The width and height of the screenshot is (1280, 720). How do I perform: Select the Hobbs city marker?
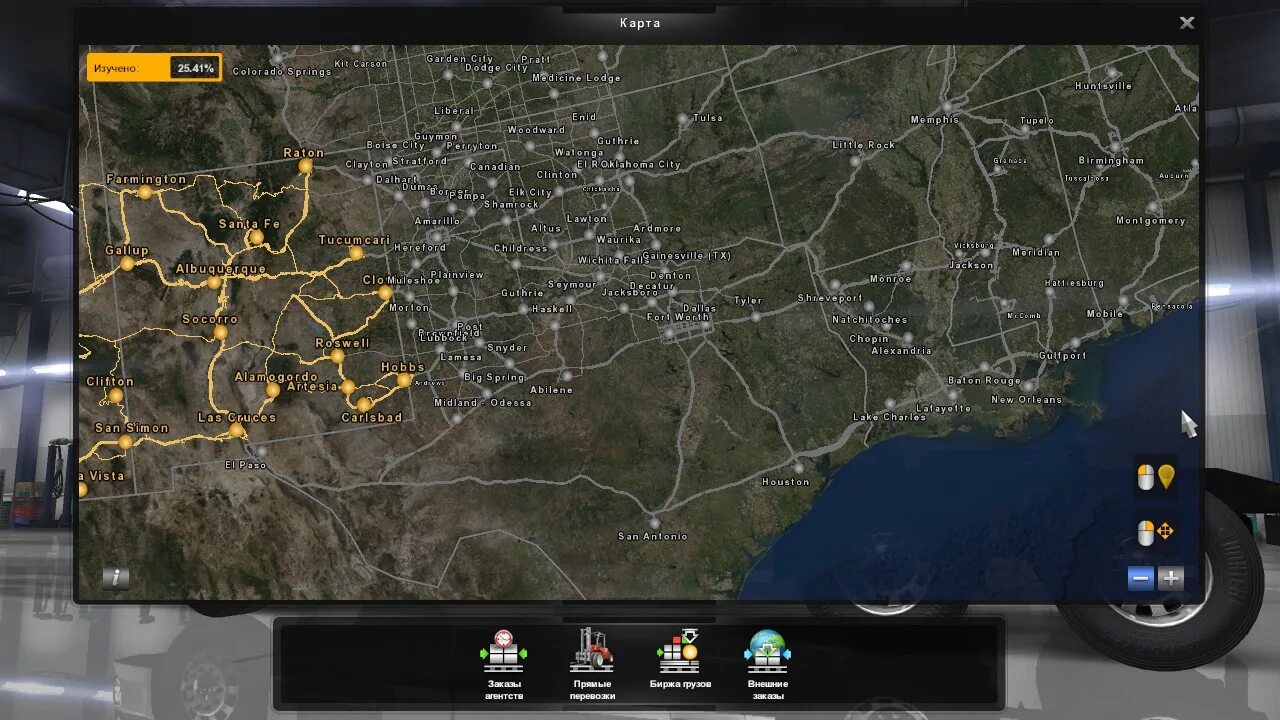coord(403,380)
